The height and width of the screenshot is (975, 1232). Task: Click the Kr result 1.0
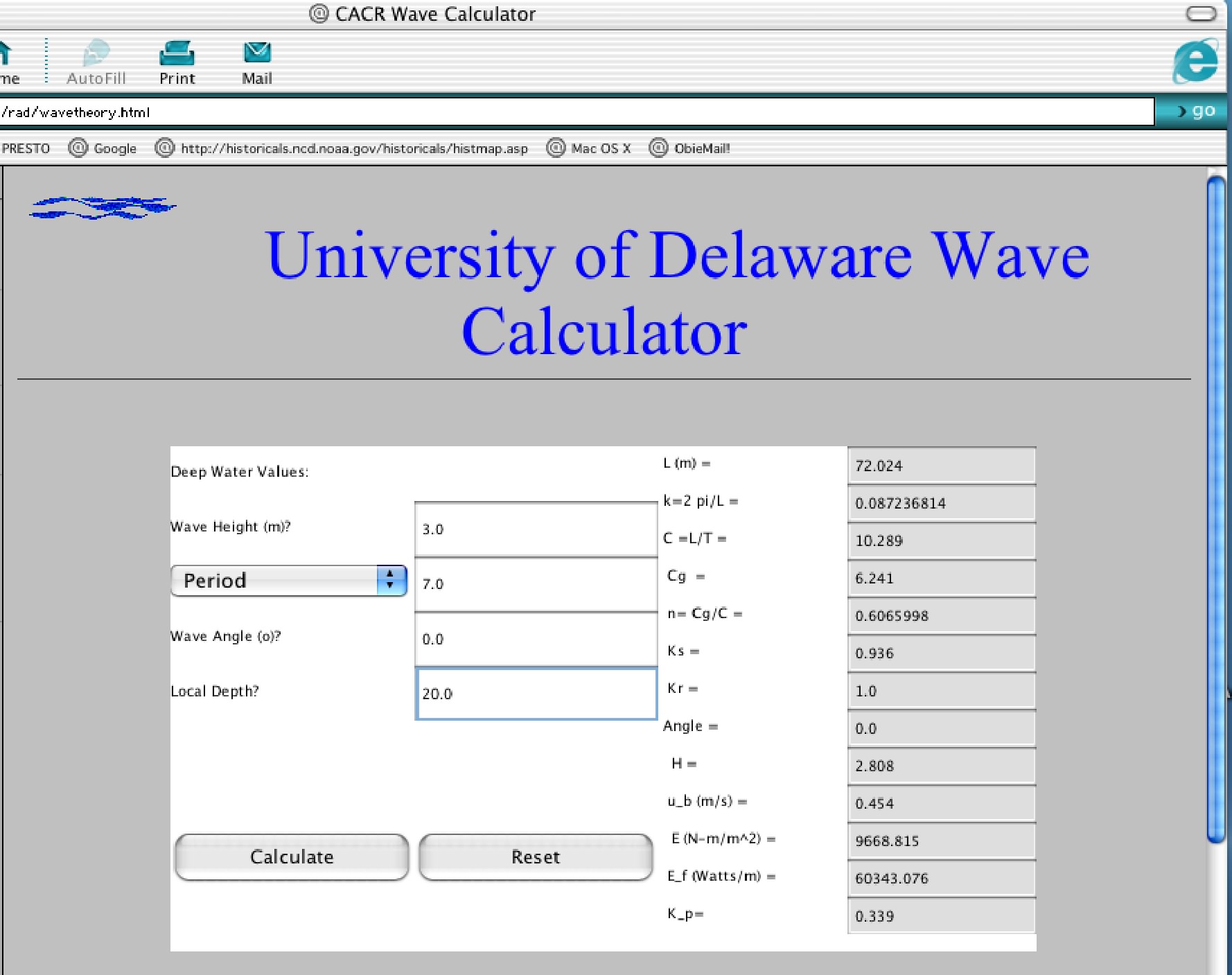click(942, 691)
